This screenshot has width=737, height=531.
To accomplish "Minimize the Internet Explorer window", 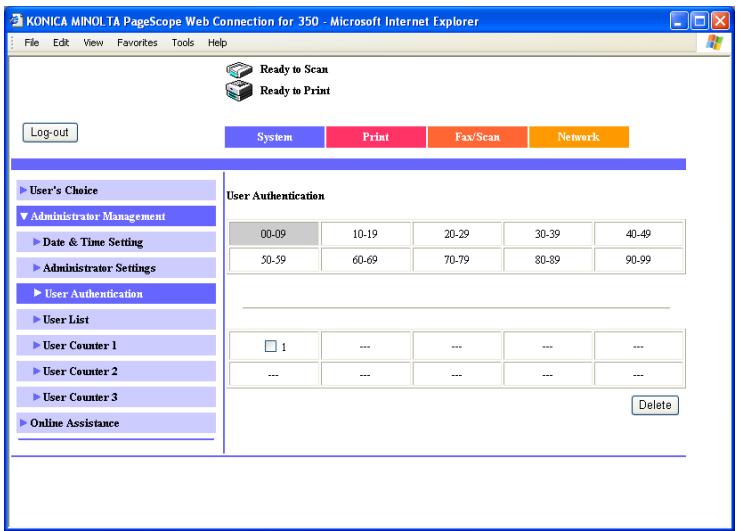I will pyautogui.click(x=678, y=21).
